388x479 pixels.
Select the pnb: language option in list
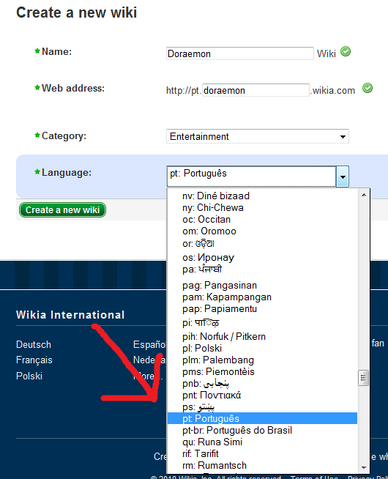click(206, 384)
